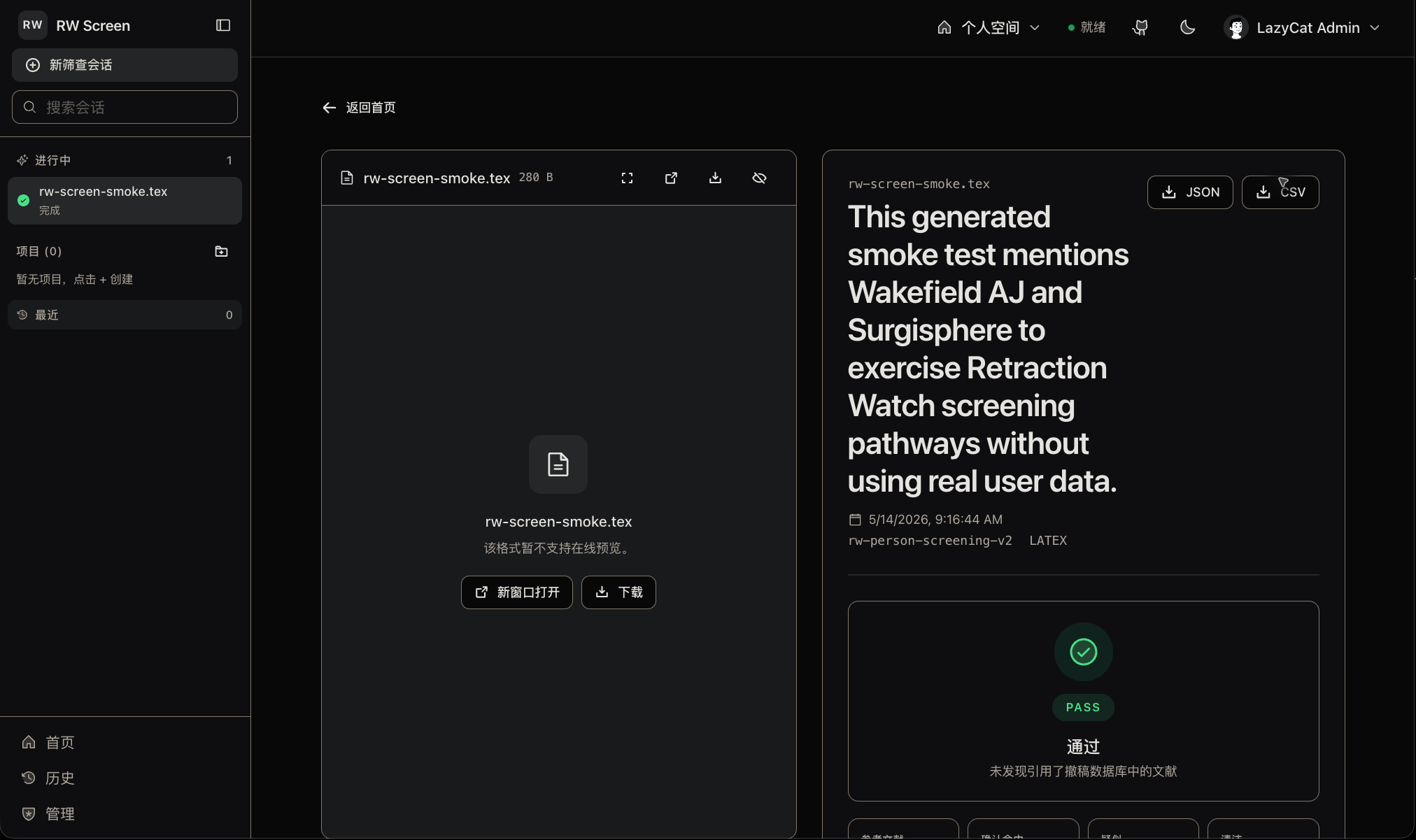The height and width of the screenshot is (840, 1416).
Task: Click the 通过 result heading
Action: 1083,747
